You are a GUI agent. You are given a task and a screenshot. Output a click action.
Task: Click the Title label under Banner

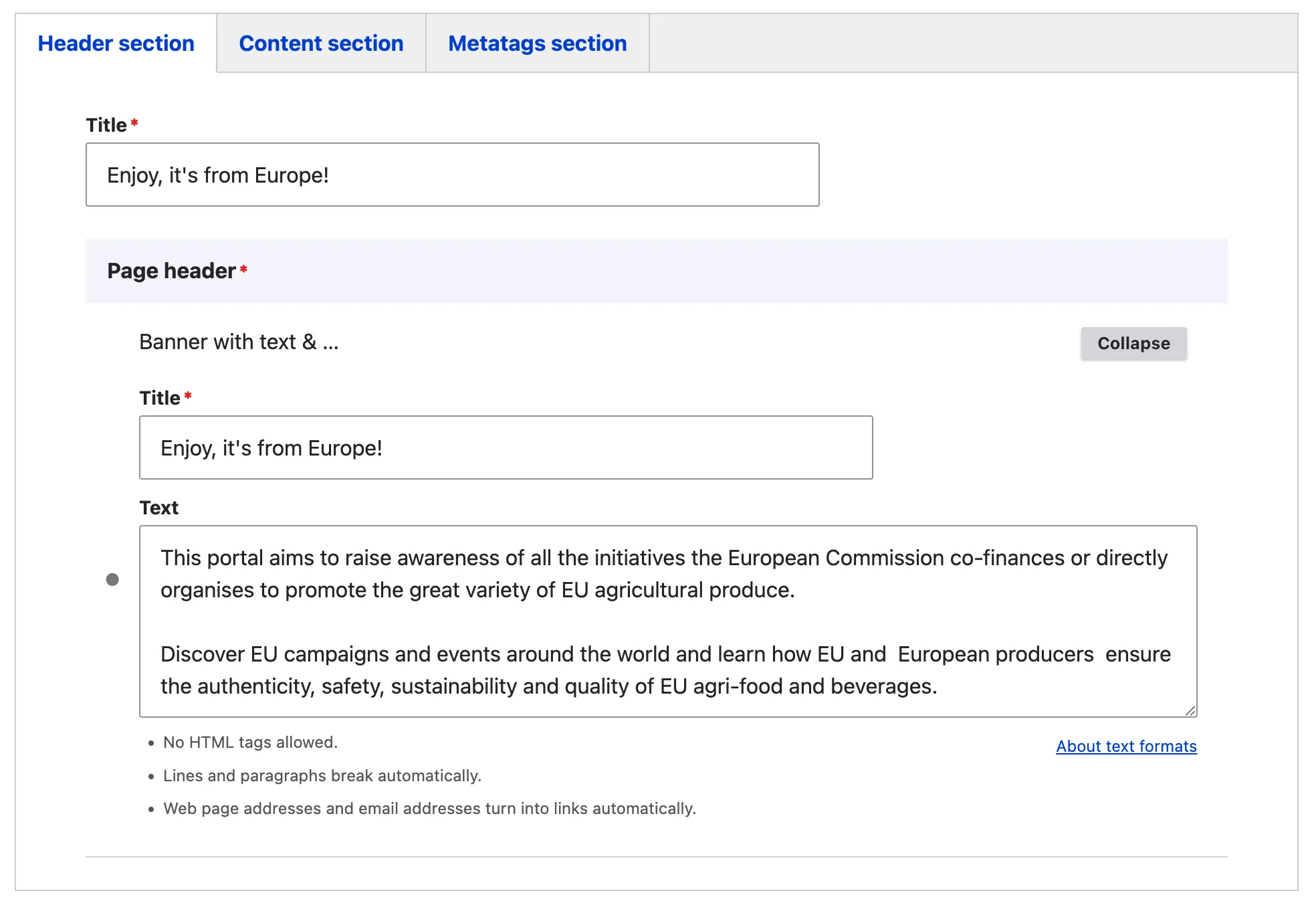click(160, 398)
